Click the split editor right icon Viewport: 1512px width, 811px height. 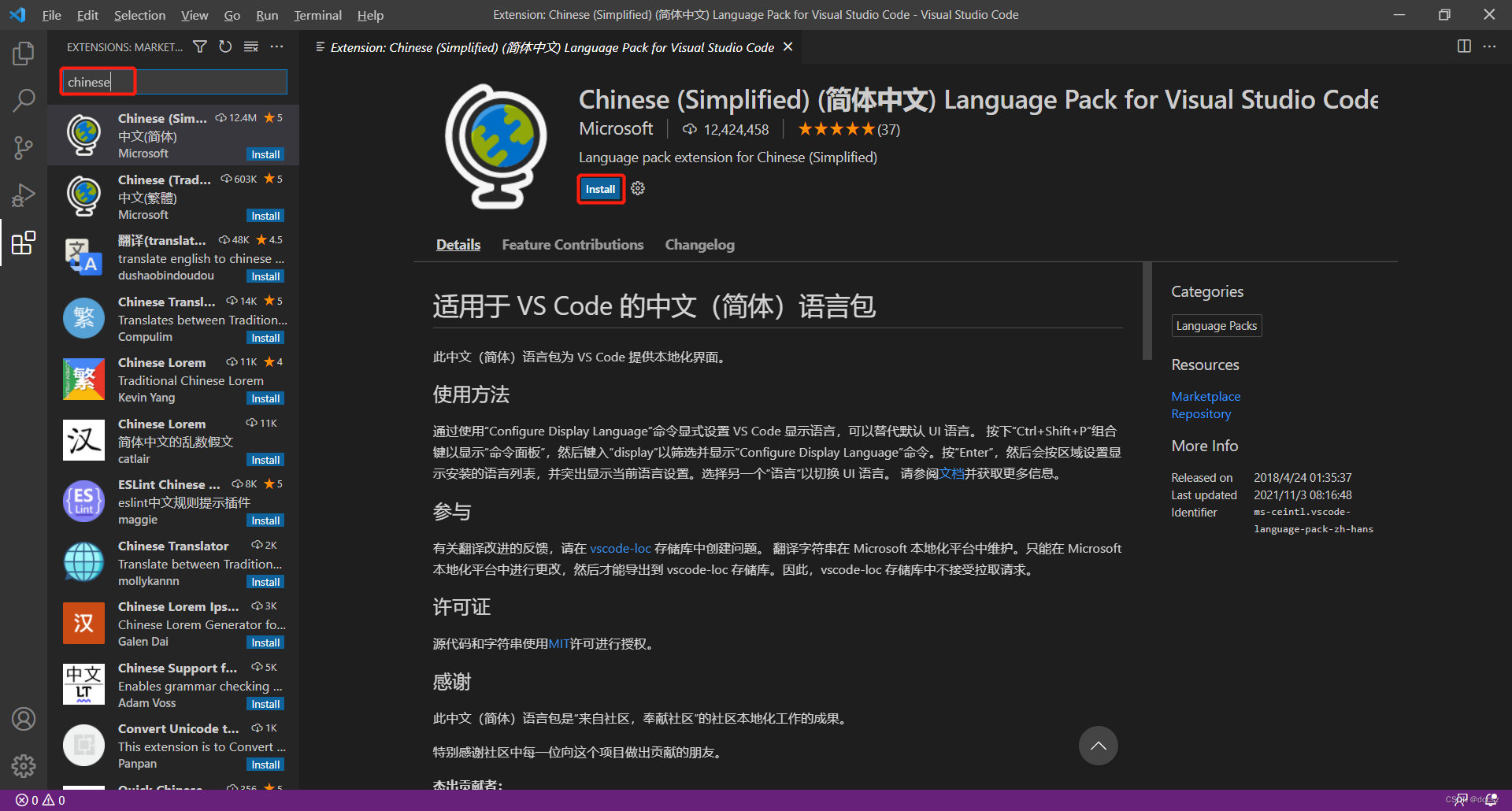(x=1464, y=46)
